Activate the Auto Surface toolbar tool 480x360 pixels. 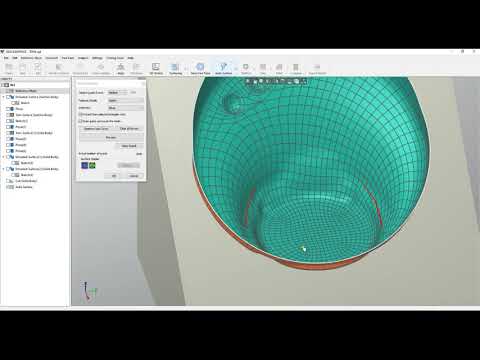[x=223, y=68]
